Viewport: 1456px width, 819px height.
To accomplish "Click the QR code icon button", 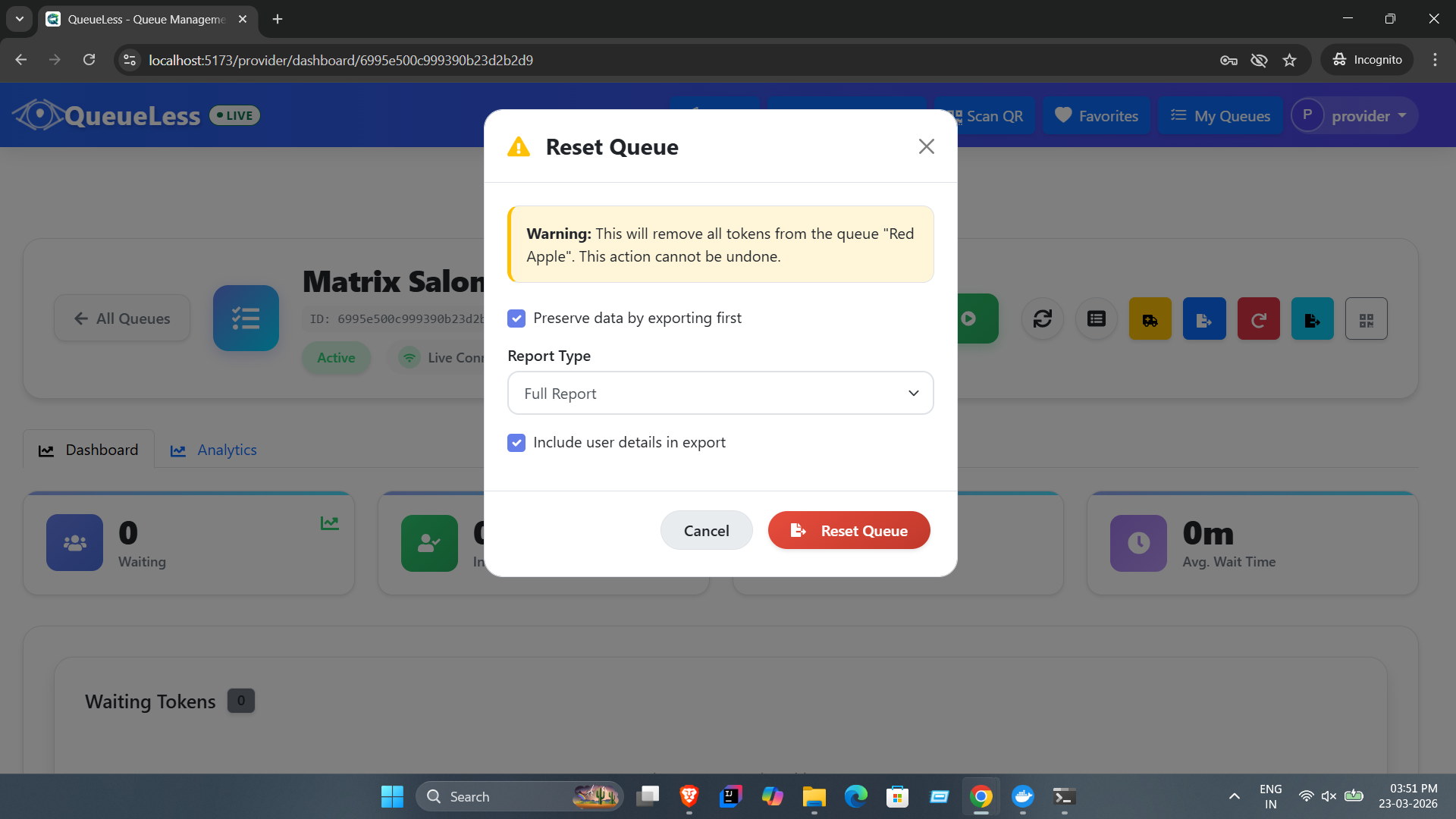I will pyautogui.click(x=1367, y=318).
